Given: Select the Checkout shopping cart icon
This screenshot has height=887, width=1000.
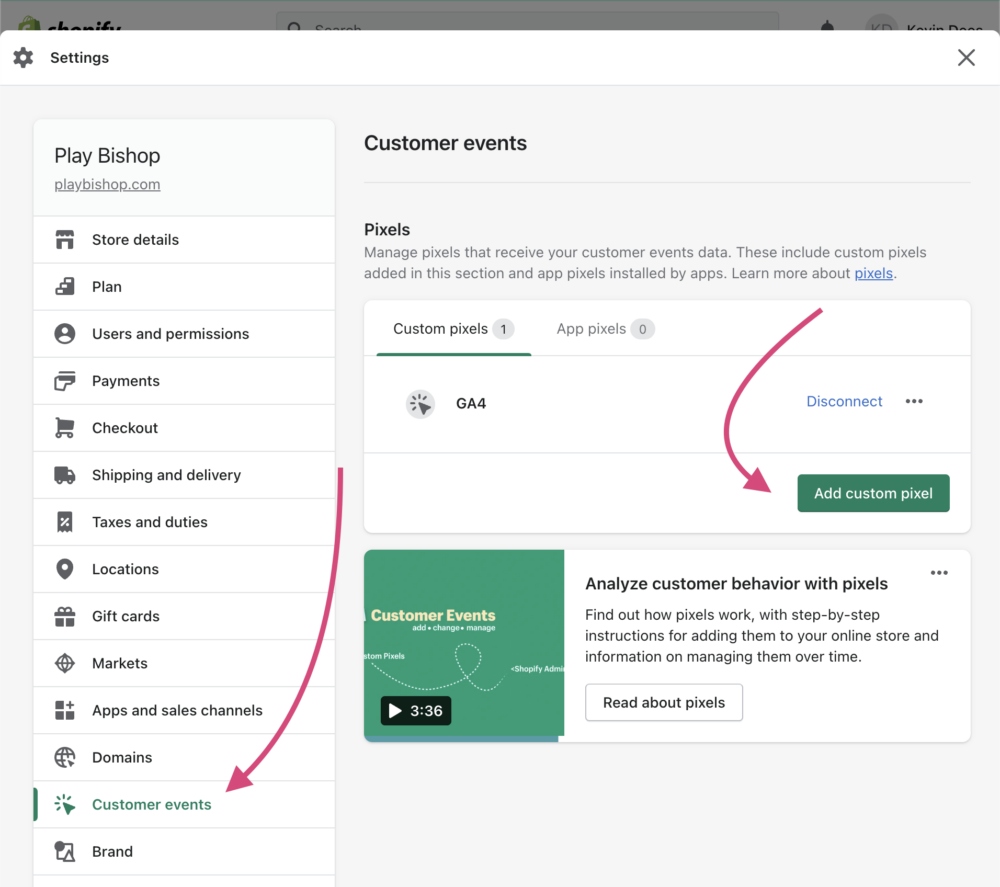Looking at the screenshot, I should (x=64, y=428).
